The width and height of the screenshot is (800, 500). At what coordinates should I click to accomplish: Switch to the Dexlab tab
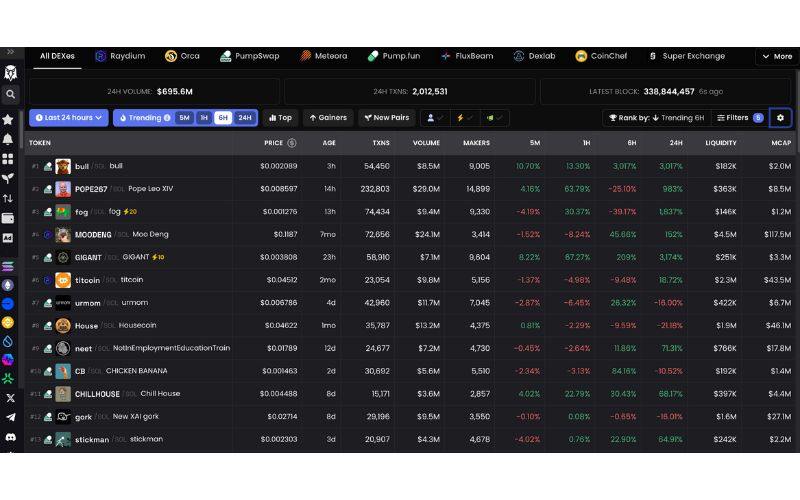pyautogui.click(x=534, y=56)
